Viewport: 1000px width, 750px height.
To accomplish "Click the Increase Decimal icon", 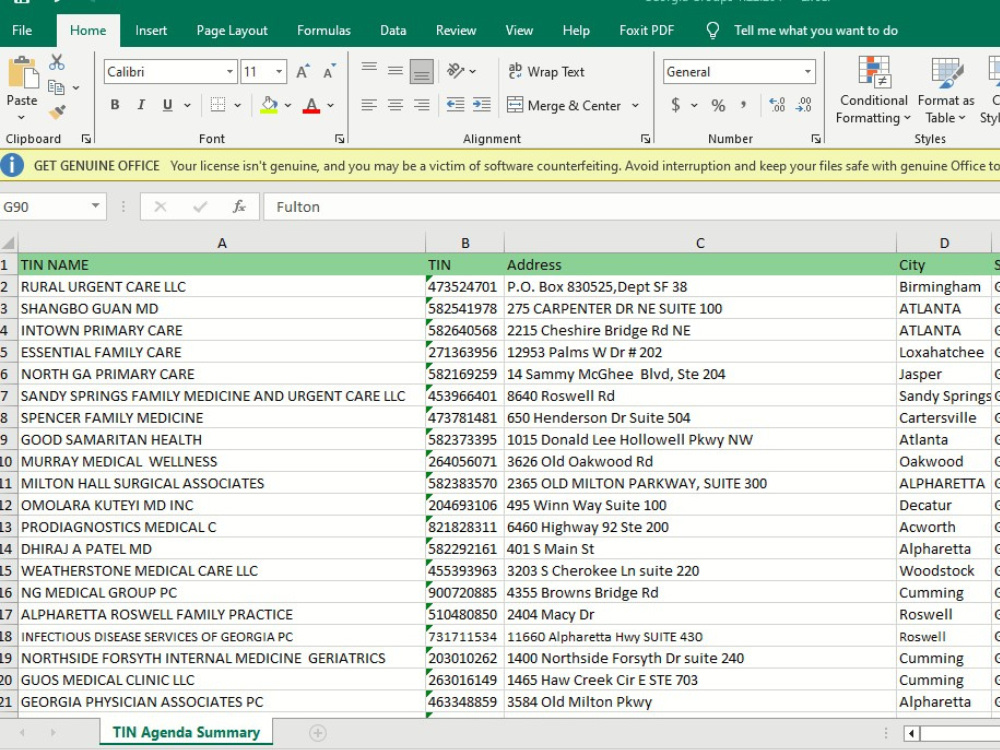I will 777,105.
